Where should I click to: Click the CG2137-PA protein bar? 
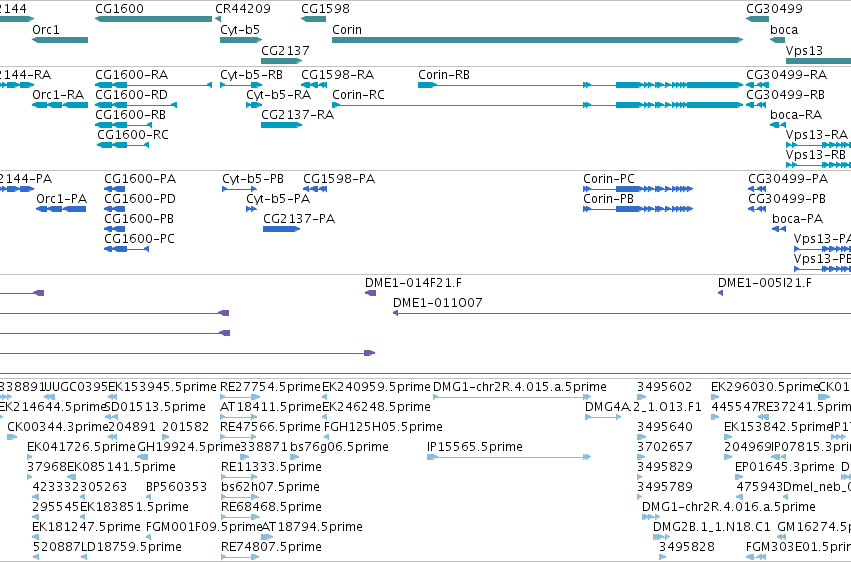282,229
